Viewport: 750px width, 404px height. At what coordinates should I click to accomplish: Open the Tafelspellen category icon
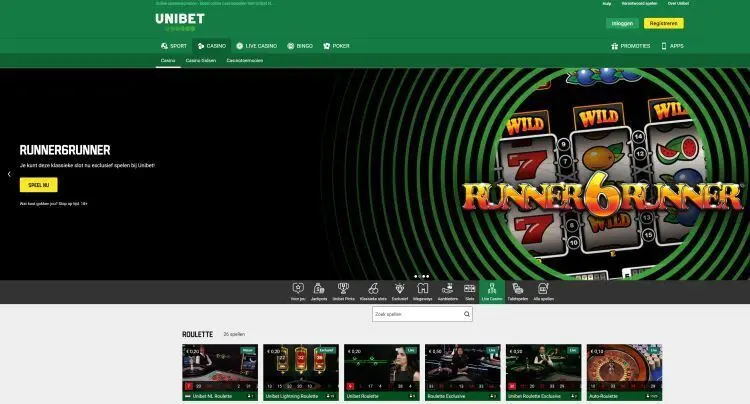point(517,288)
